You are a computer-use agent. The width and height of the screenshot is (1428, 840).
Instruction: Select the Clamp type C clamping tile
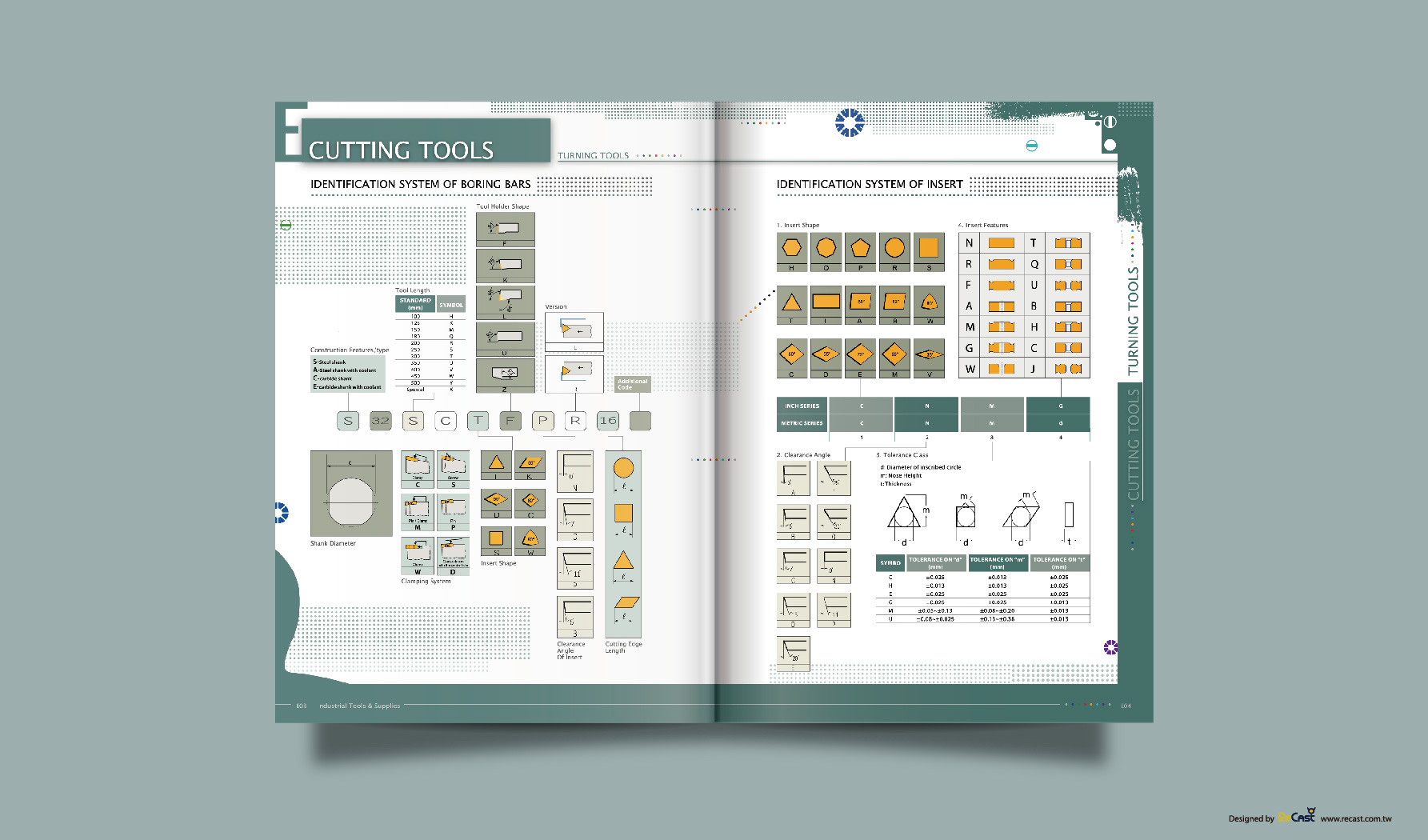click(417, 470)
